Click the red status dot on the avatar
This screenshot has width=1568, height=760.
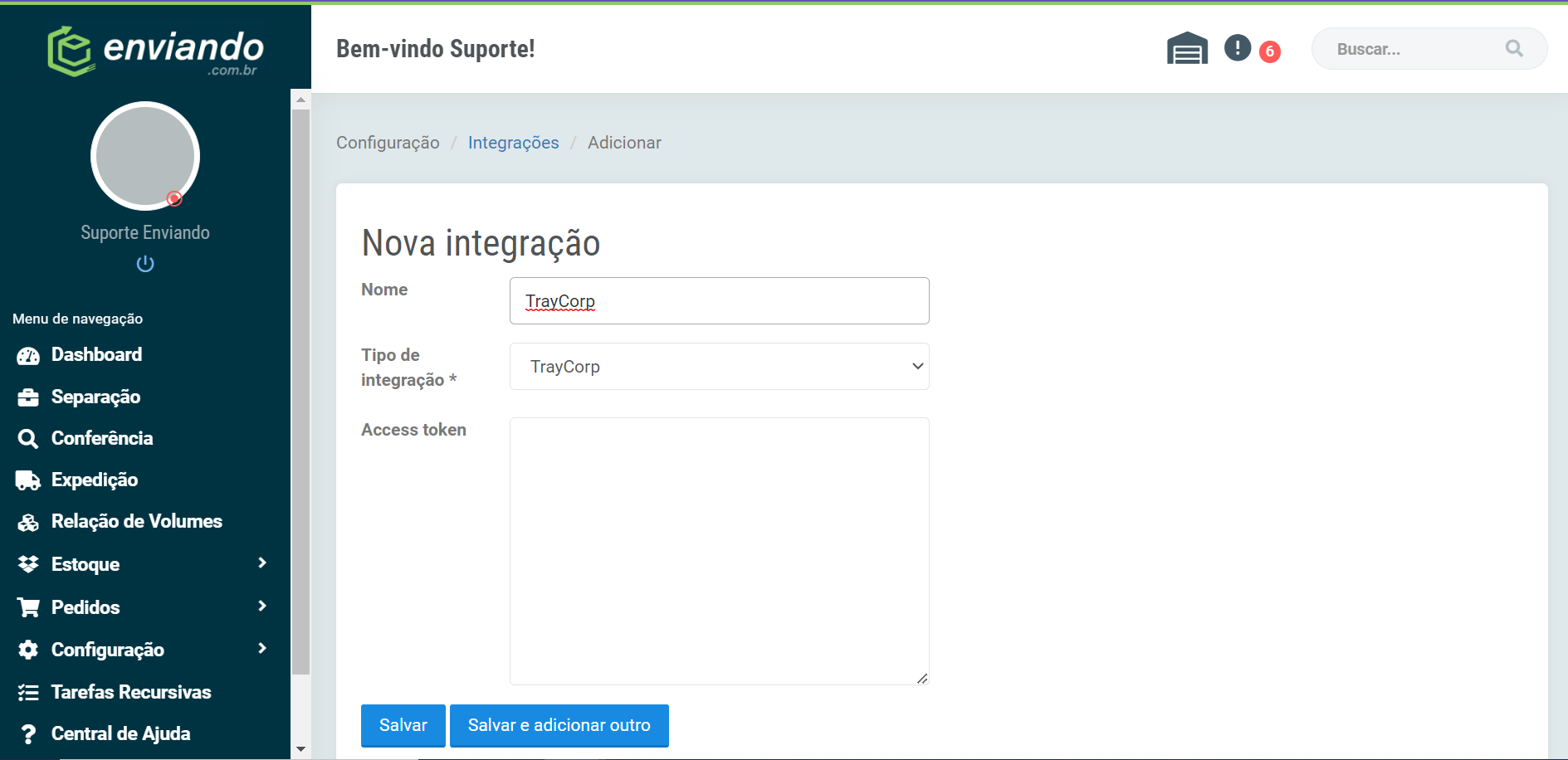[174, 198]
